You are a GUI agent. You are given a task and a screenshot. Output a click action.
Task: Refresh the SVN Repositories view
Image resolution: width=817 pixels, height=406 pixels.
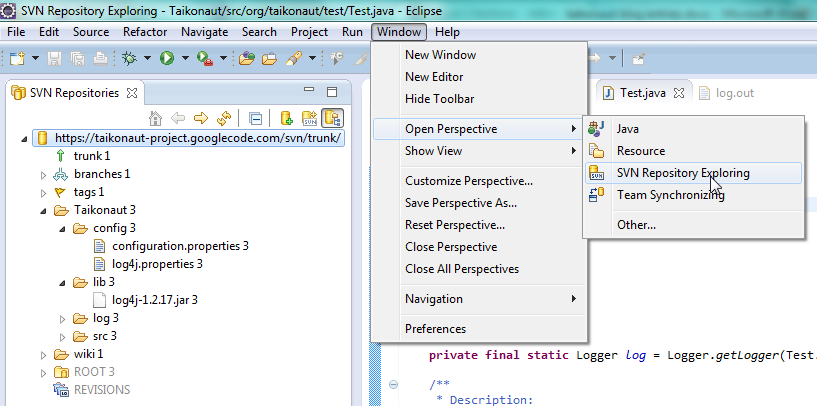(x=224, y=119)
